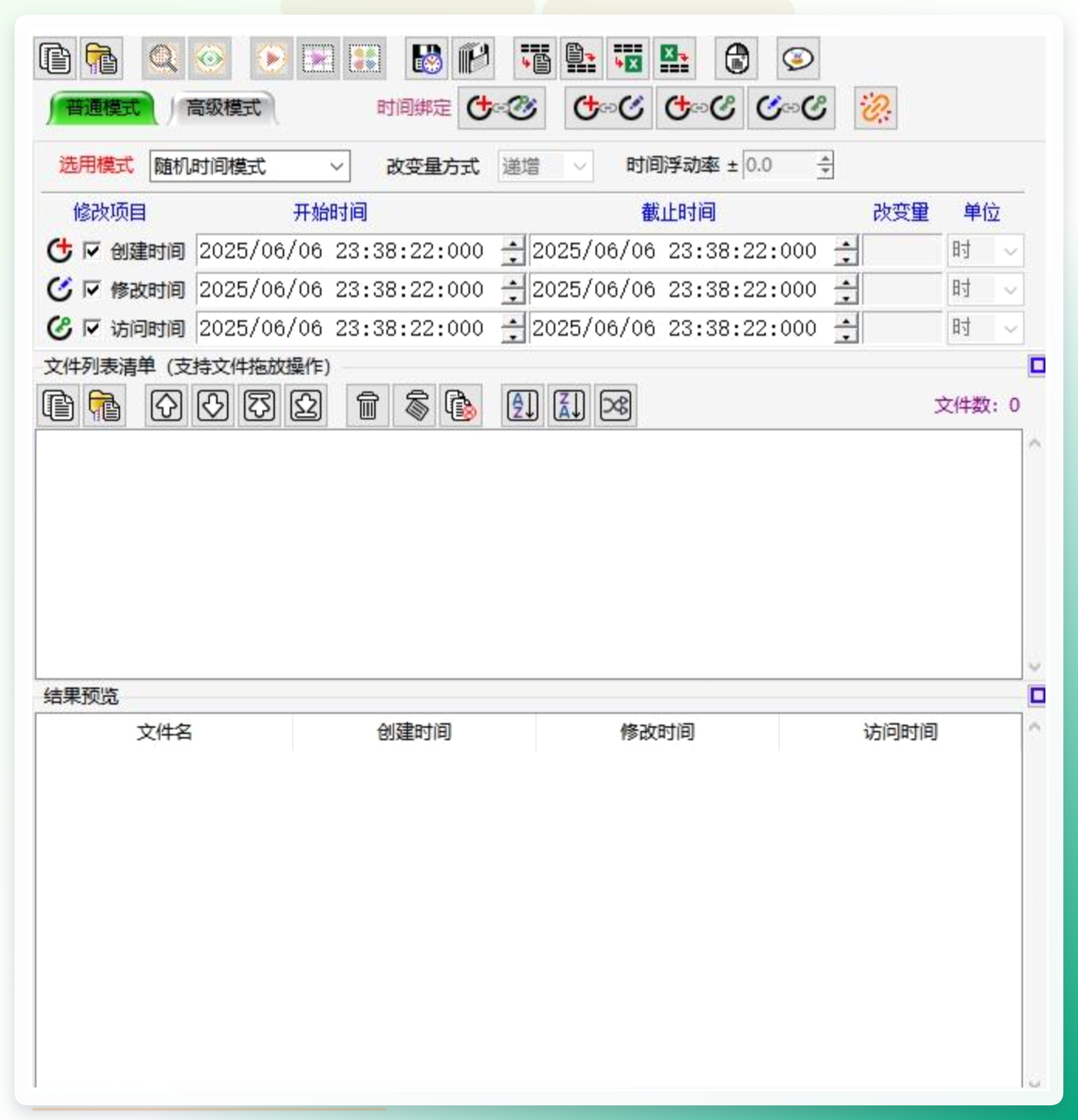Viewport: 1078px width, 1120px height.
Task: Click the trash can delete icon
Action: (x=368, y=406)
